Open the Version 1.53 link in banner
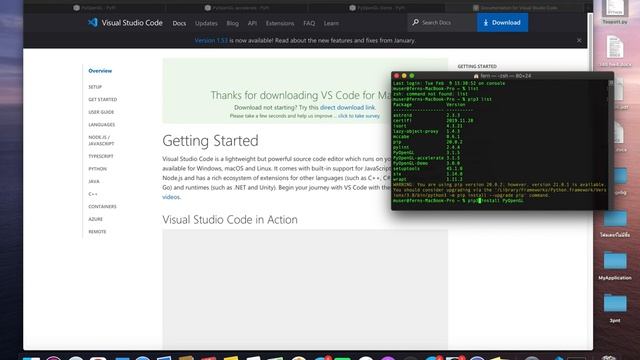This screenshot has height=360, width=640. pyautogui.click(x=211, y=40)
